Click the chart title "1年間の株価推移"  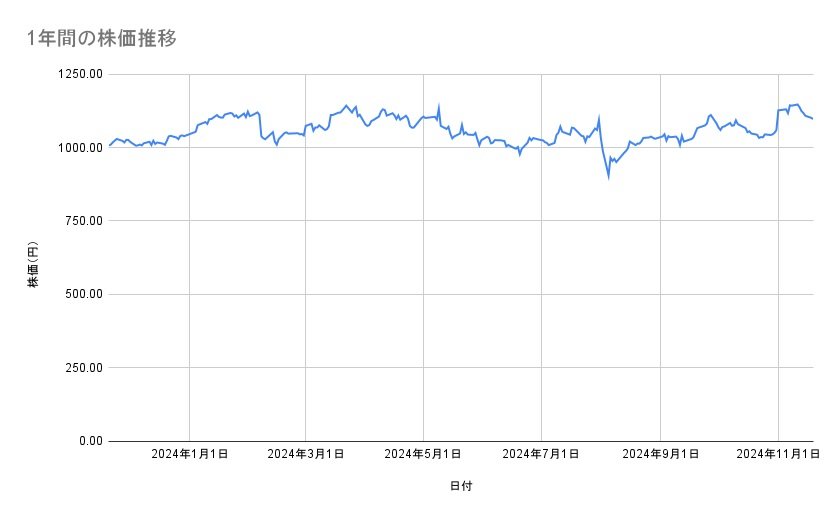pos(103,38)
